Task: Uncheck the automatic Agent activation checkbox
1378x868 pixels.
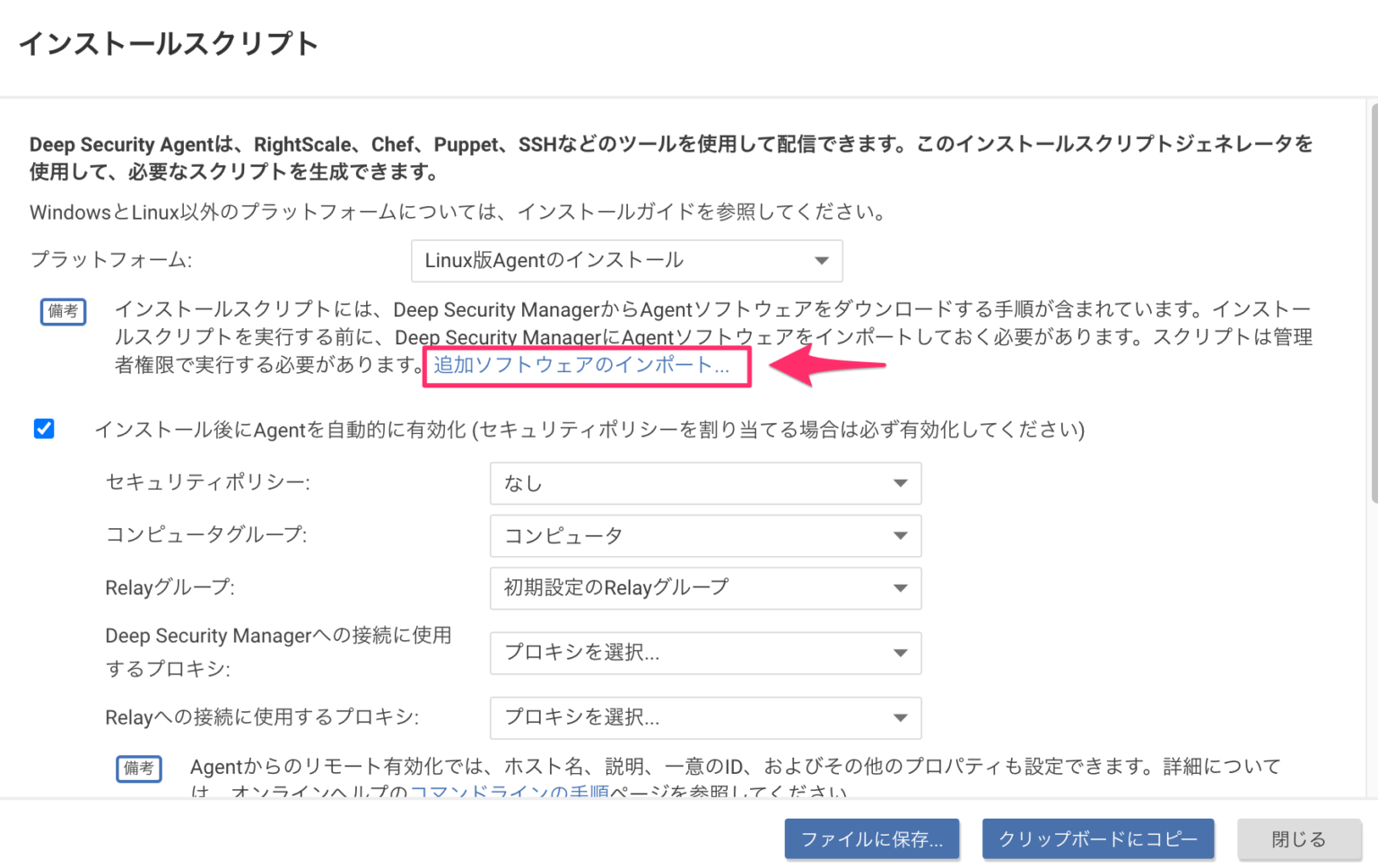Action: [x=44, y=430]
